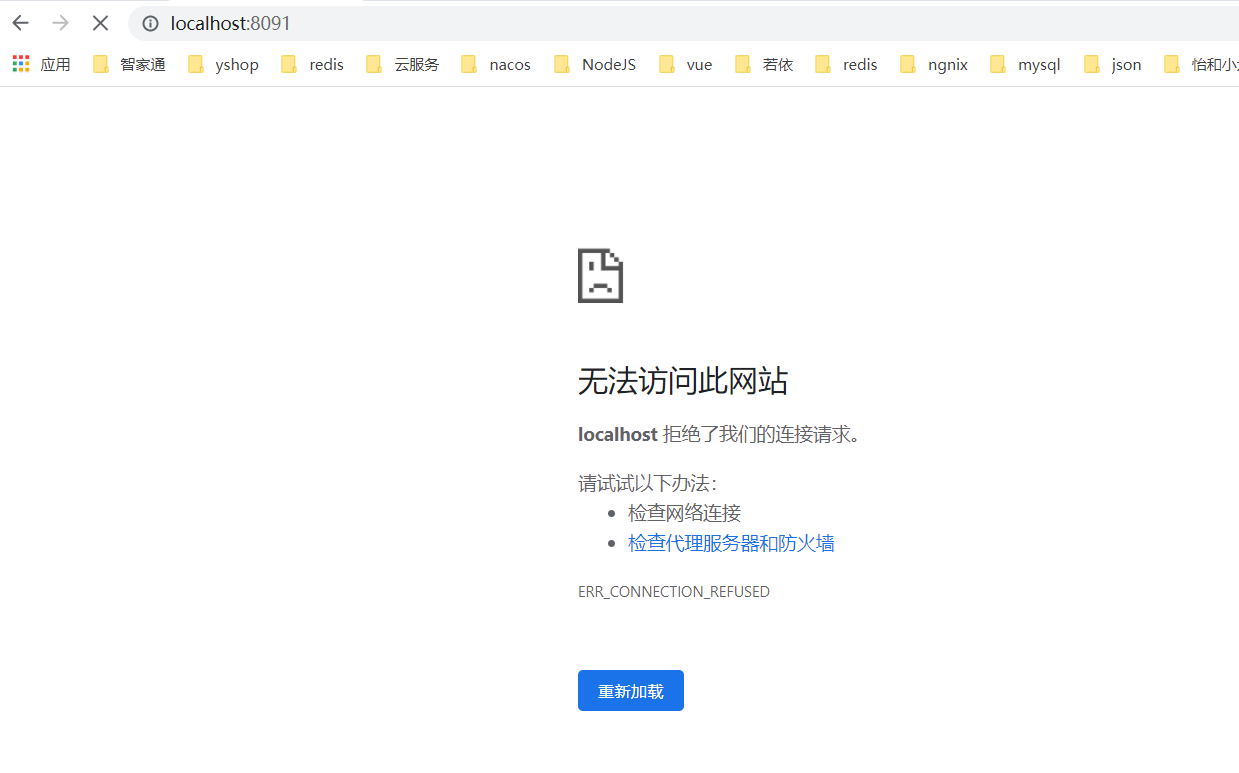The height and width of the screenshot is (773, 1239).
Task: Open the NodeJS bookmark folder
Action: tap(595, 65)
